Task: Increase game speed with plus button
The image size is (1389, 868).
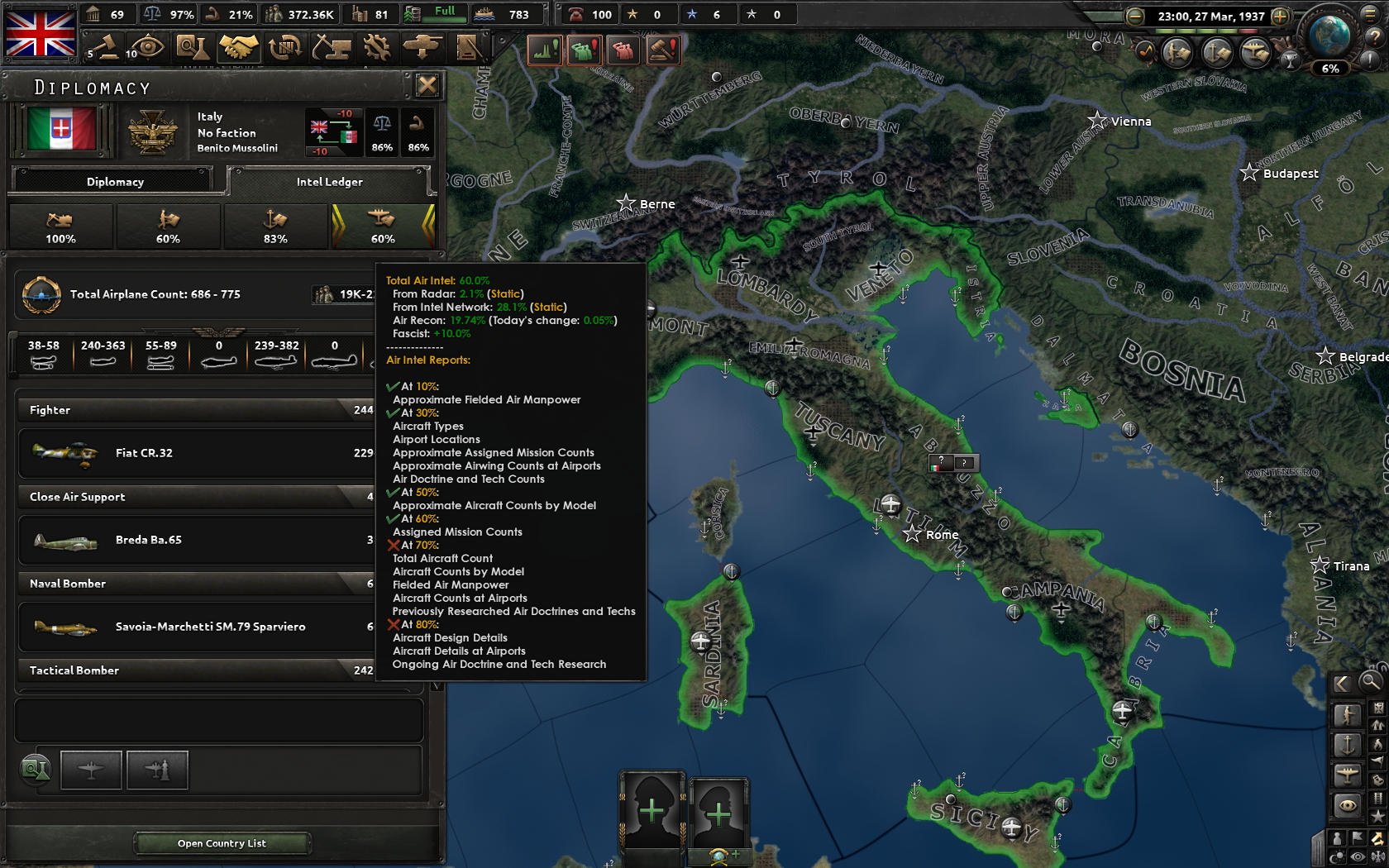Action: click(1280, 16)
